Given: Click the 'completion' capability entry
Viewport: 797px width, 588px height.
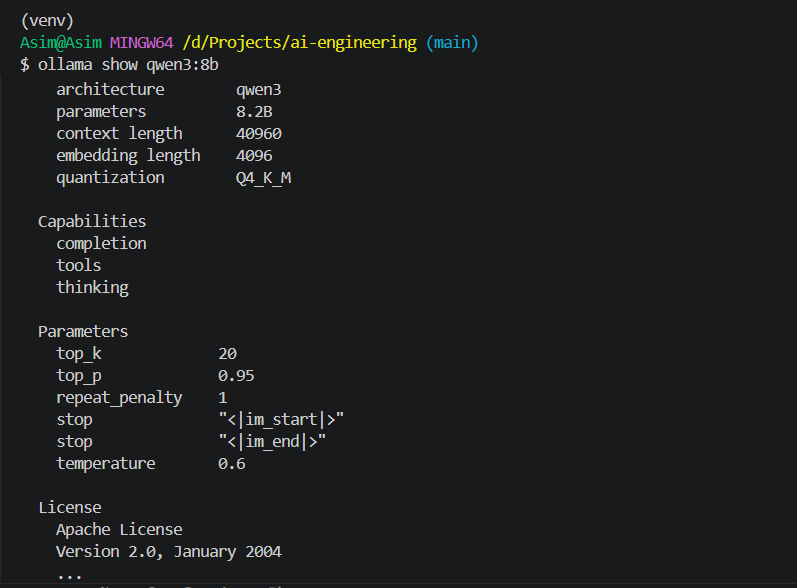Looking at the screenshot, I should (x=101, y=244).
